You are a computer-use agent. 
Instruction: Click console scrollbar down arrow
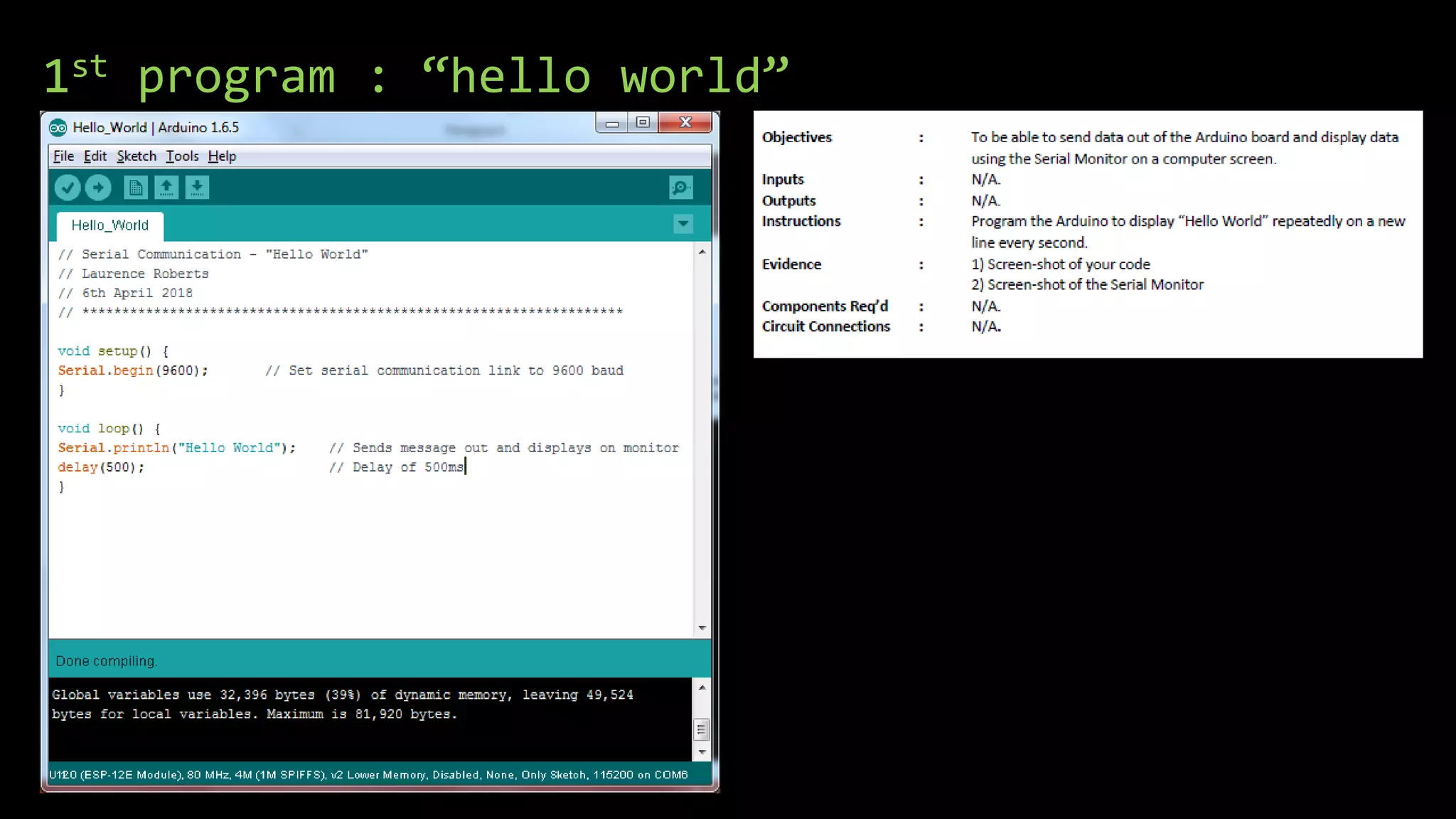coord(702,752)
